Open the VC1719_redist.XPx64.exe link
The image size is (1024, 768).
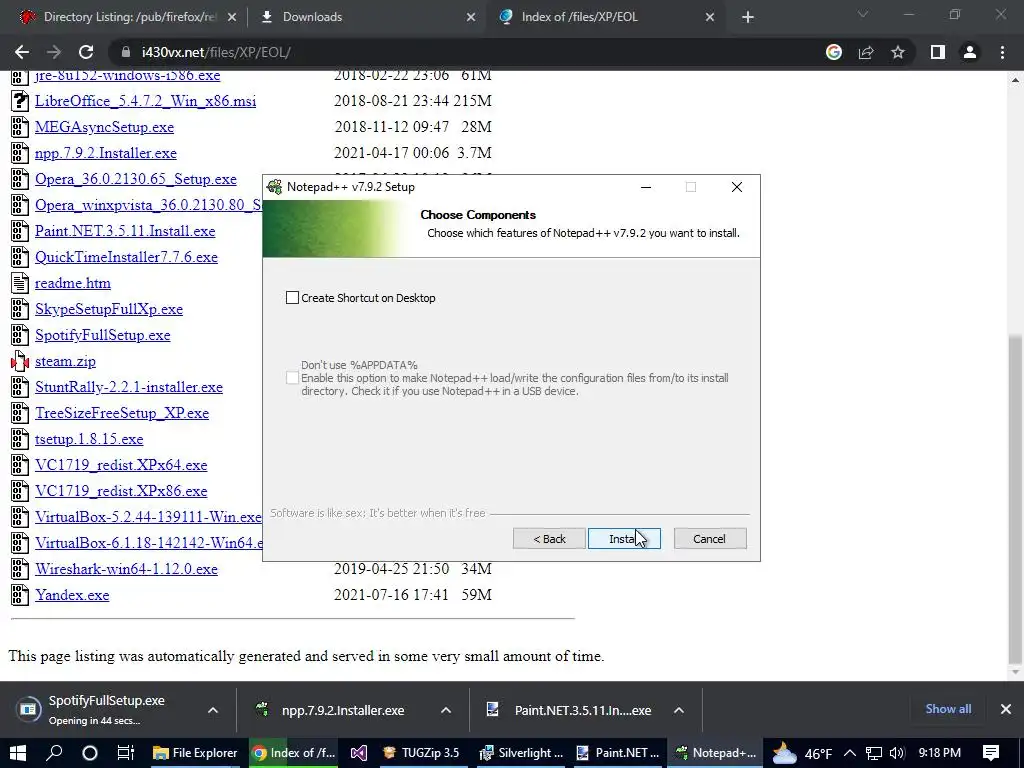coord(121,465)
